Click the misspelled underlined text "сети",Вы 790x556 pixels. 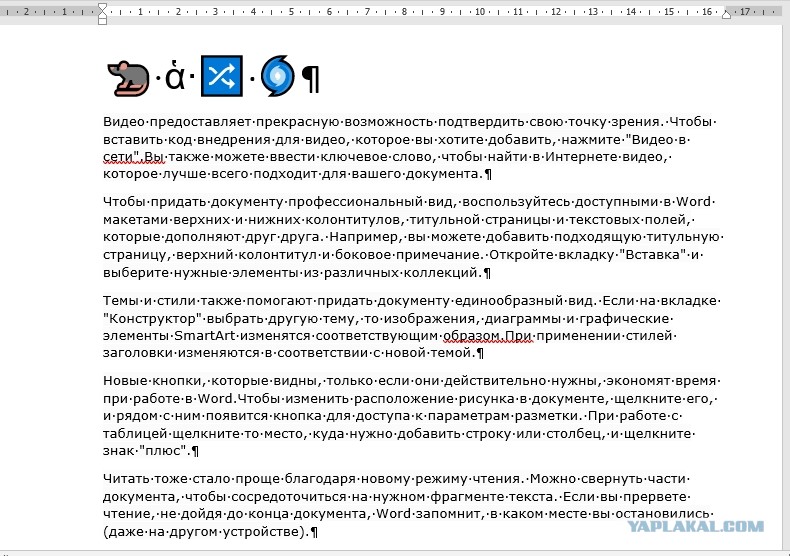click(x=134, y=157)
